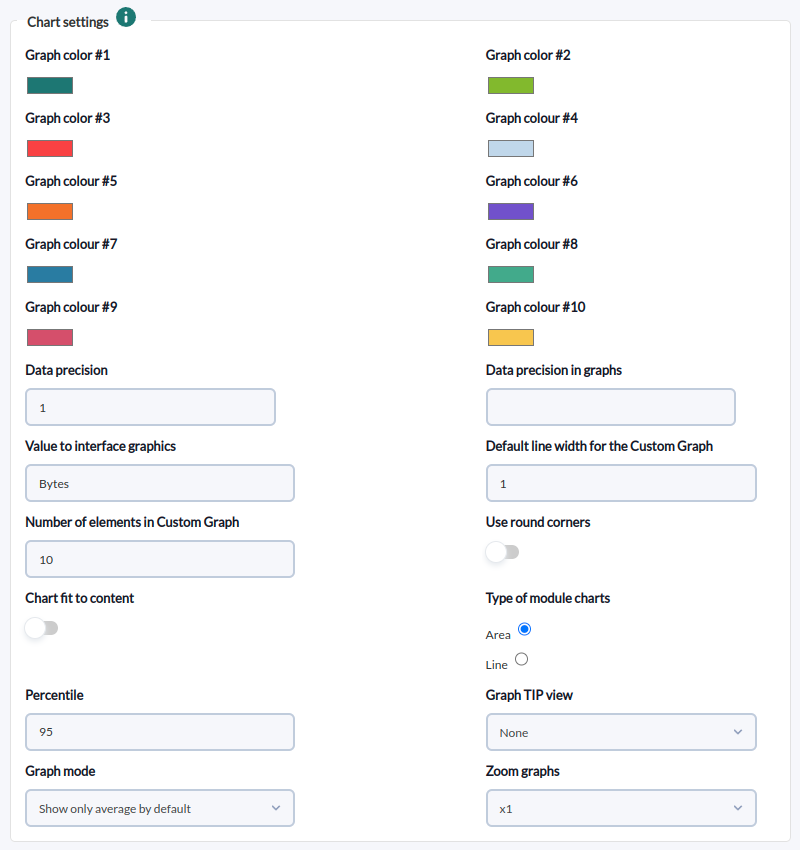Enable the Use round corners toggle

[x=502, y=552]
